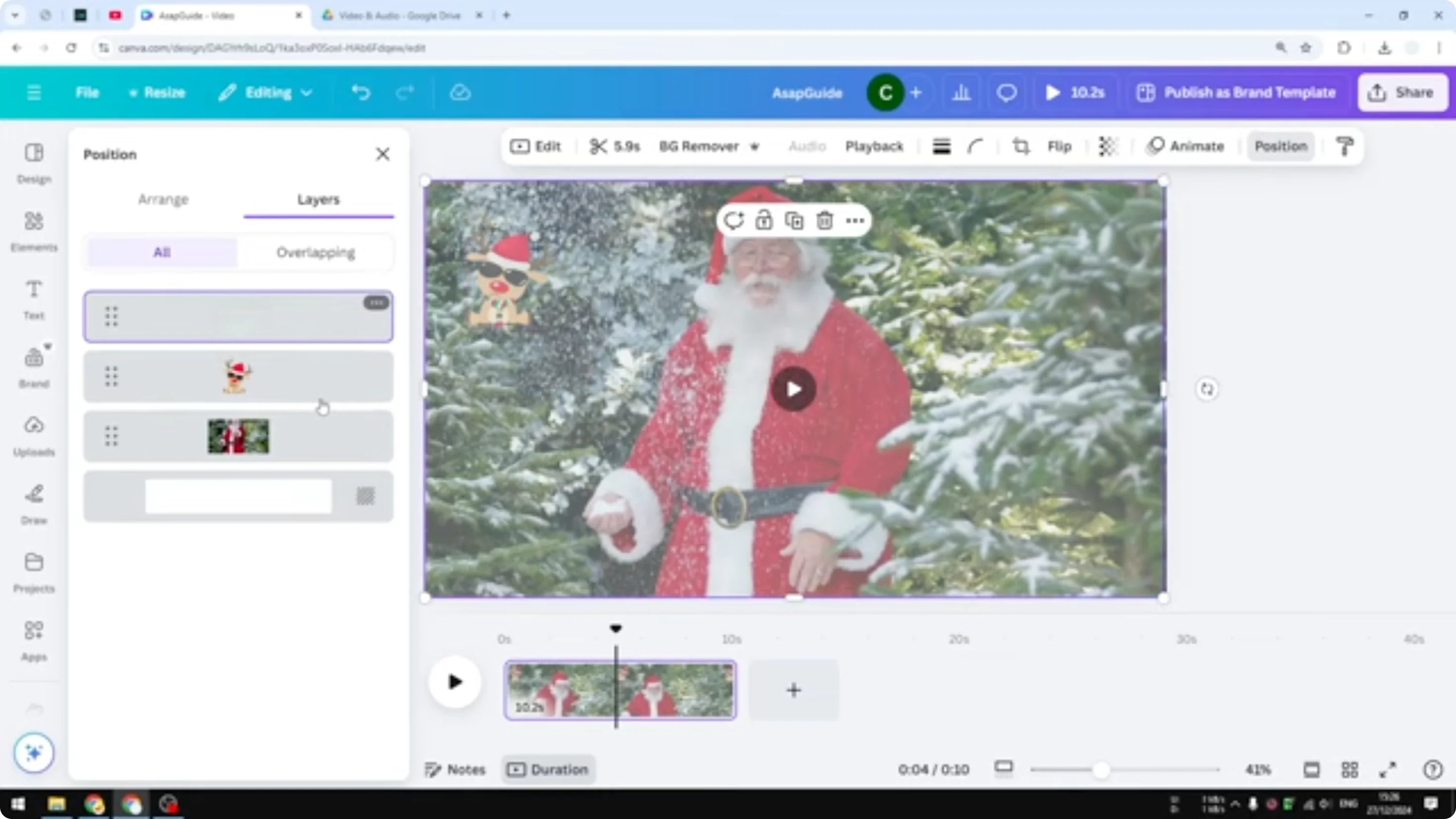Open the Uploads panel
This screenshot has width=1456, height=819.
coord(33,432)
